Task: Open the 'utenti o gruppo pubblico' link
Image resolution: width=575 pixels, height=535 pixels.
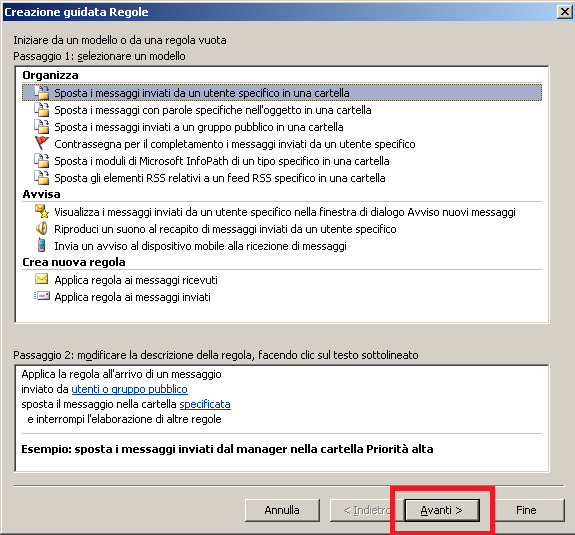Action: point(129,389)
